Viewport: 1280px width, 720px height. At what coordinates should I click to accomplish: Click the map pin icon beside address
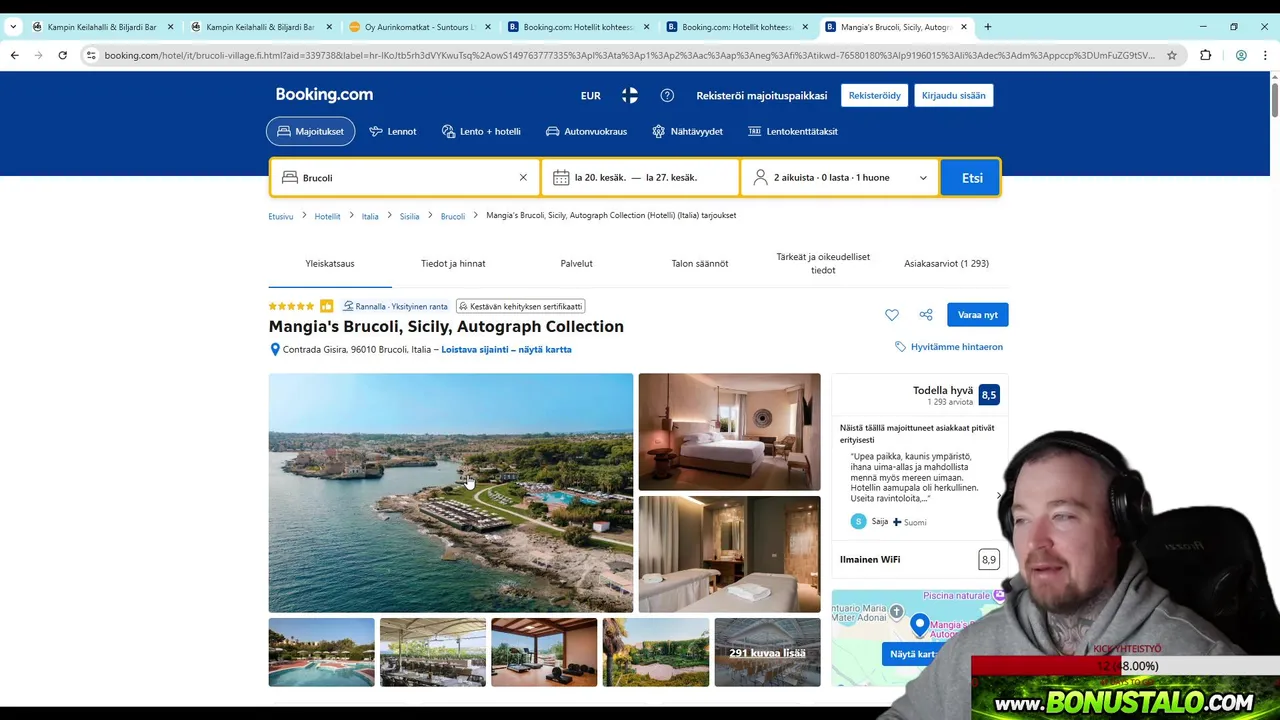point(275,350)
